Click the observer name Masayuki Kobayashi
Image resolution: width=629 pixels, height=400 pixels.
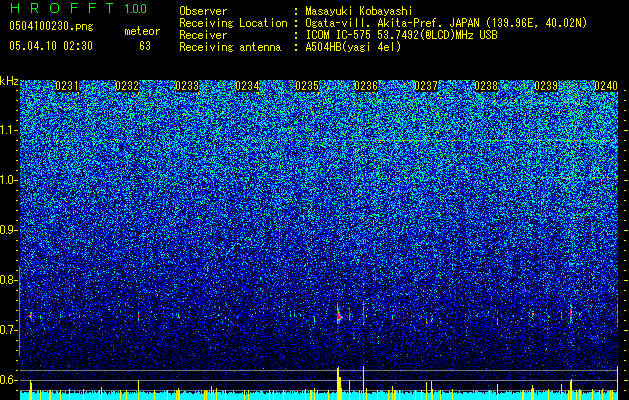pos(358,11)
